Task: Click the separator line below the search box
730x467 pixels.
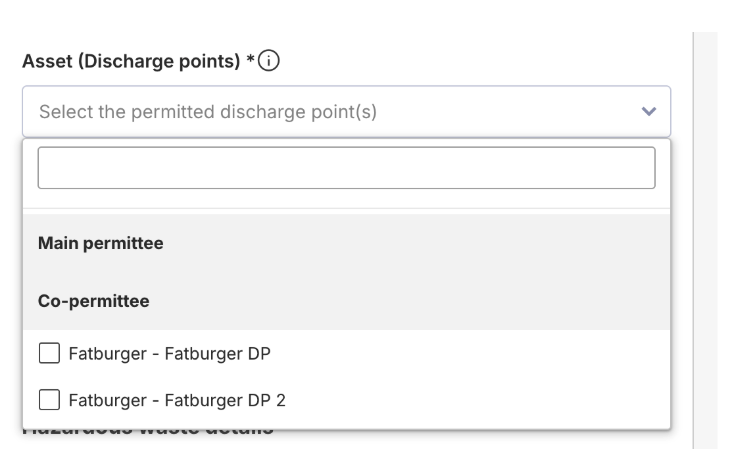Action: (346, 208)
